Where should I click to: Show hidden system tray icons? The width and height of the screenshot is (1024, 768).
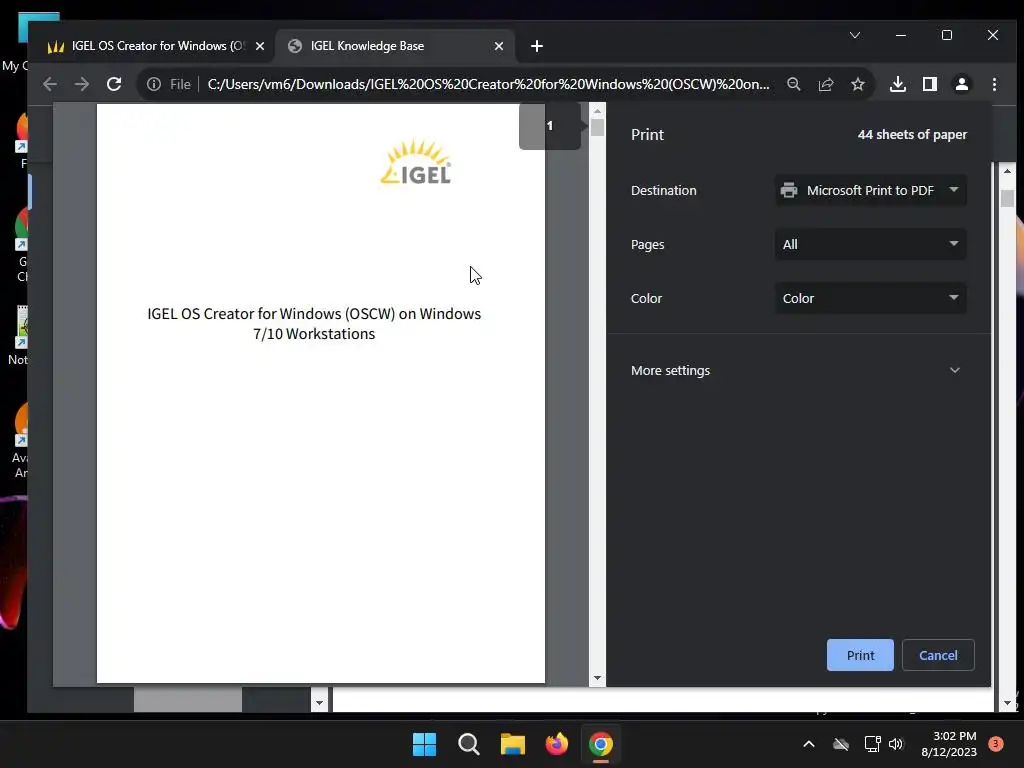pyautogui.click(x=808, y=744)
